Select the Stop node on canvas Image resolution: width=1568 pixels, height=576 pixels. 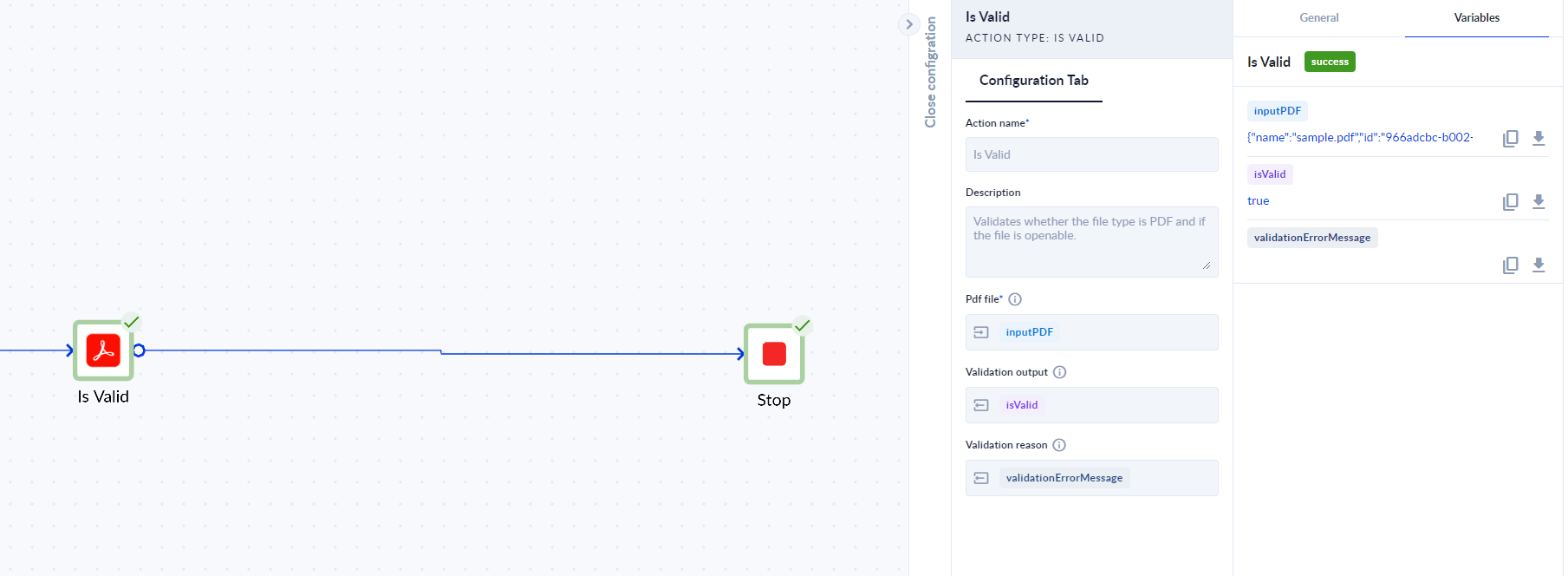(x=774, y=354)
